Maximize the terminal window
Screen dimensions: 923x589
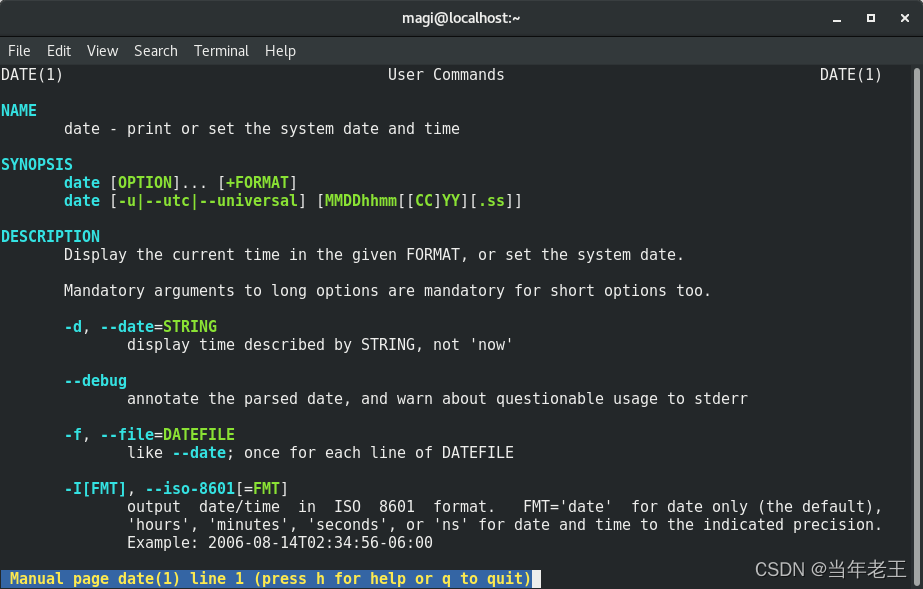pyautogui.click(x=871, y=18)
